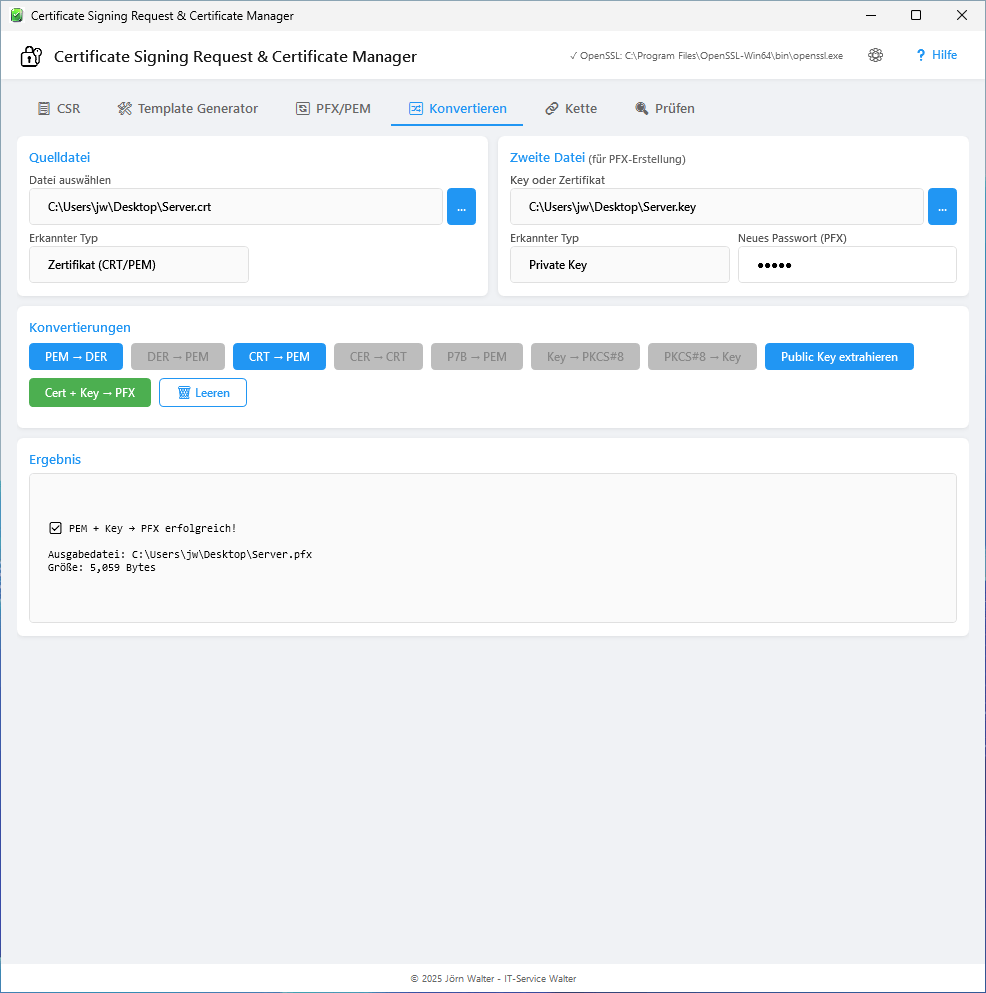Click the Public Key extrahieren button
986x993 pixels.
click(x=839, y=356)
